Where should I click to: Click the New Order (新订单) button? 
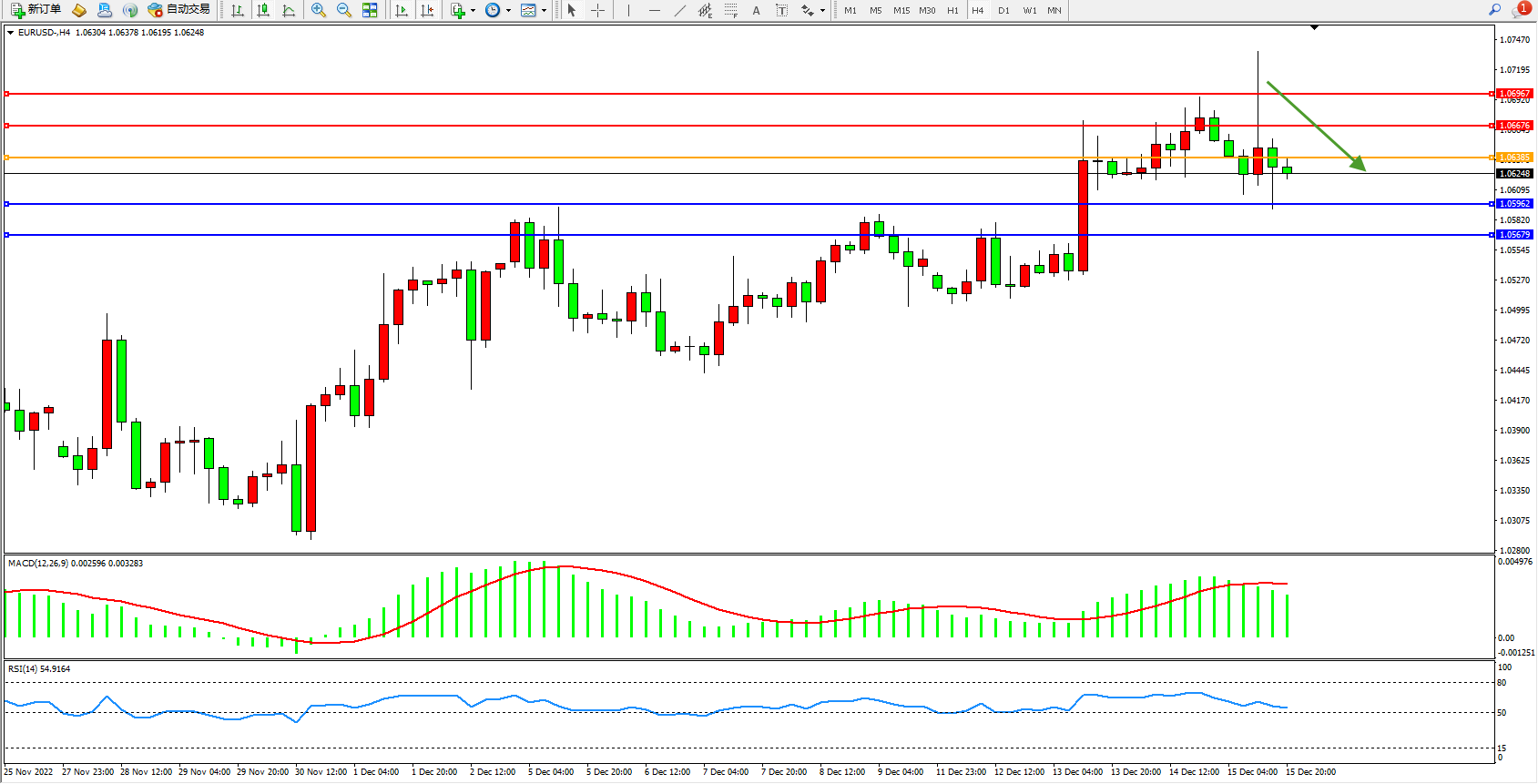pos(36,10)
